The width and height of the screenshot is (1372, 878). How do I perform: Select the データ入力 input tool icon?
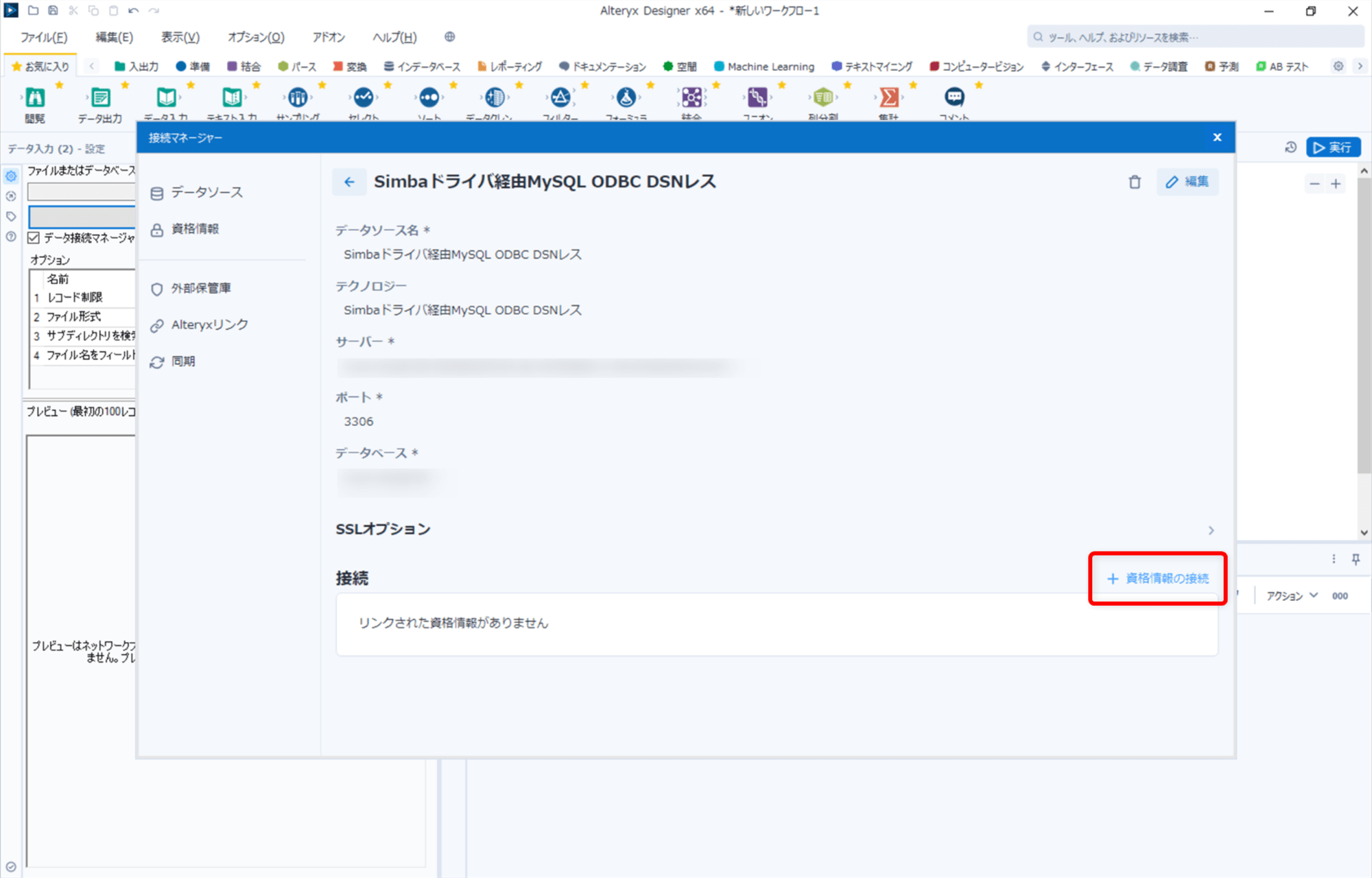point(166,97)
